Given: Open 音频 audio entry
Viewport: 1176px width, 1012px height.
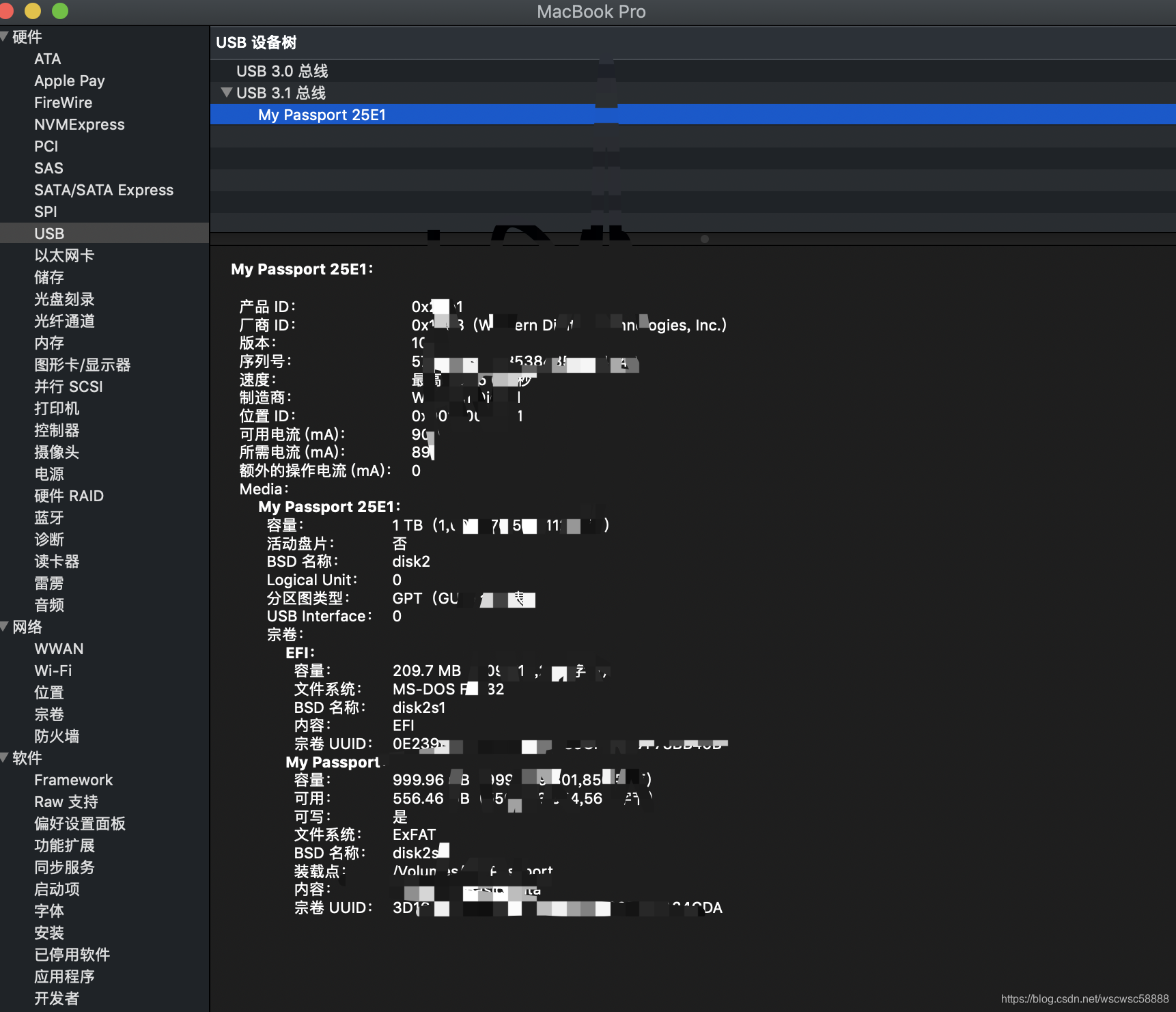Looking at the screenshot, I should tap(49, 605).
